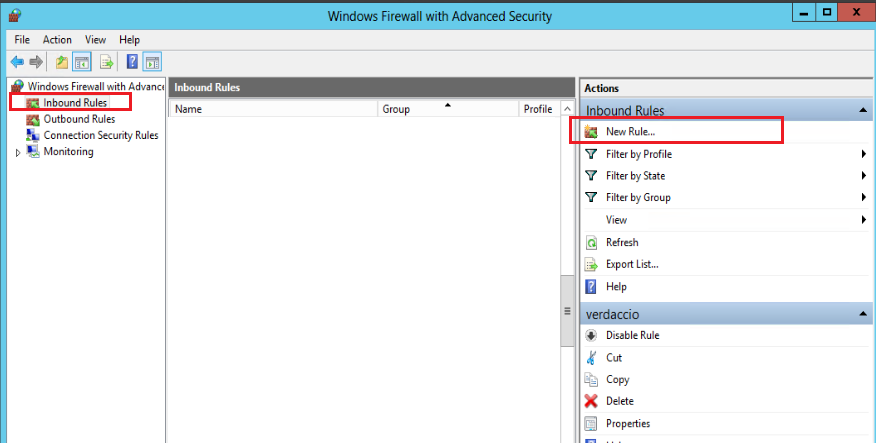The image size is (876, 443).
Task: Click the Cut scissors icon
Action: [591, 358]
